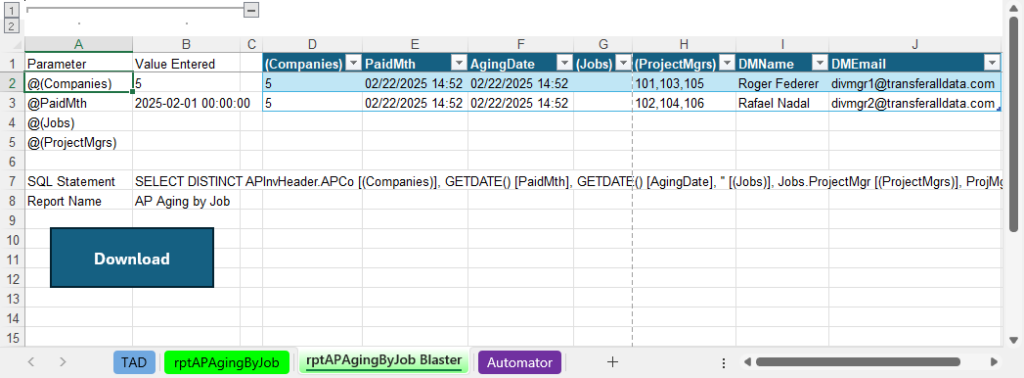This screenshot has width=1024, height=378.
Task: Select column A header
Action: [x=78, y=44]
